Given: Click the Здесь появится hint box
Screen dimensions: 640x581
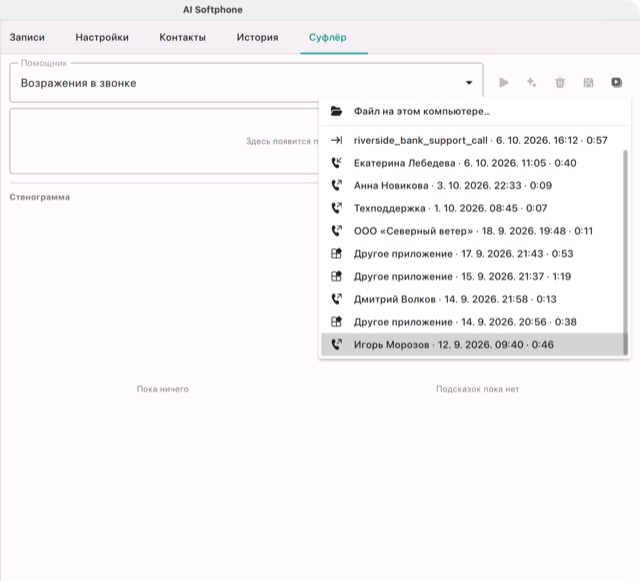Looking at the screenshot, I should coord(164,141).
